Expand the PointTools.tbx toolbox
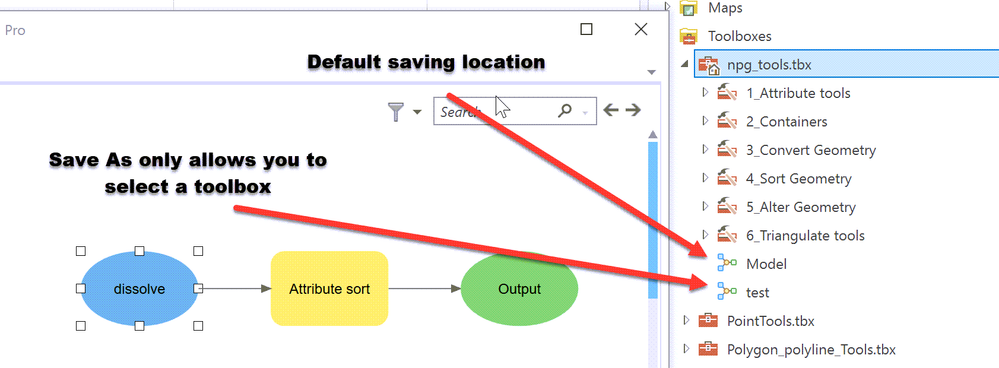This screenshot has width=999, height=368. (x=686, y=320)
